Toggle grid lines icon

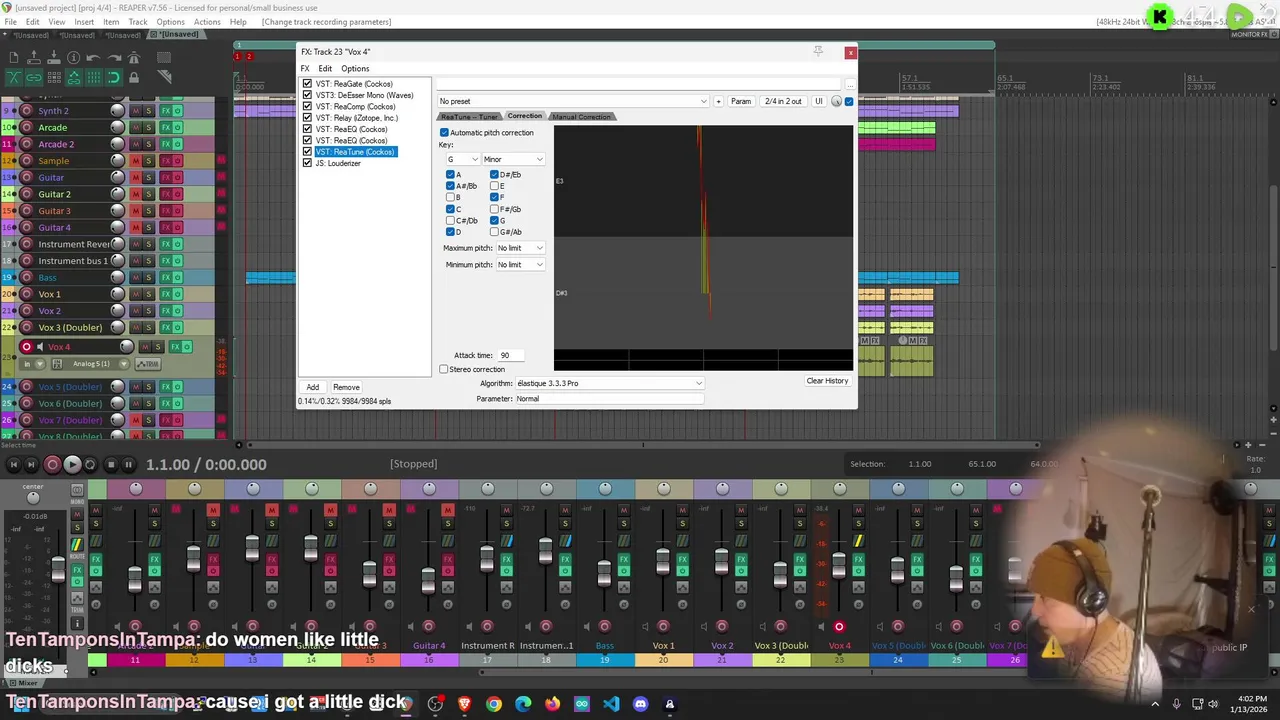[94, 77]
